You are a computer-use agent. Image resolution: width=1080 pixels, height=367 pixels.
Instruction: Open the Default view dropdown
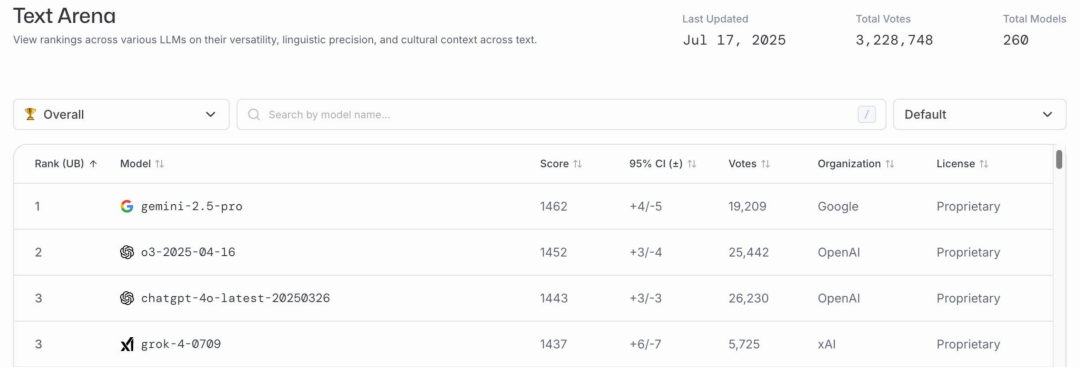coord(979,114)
